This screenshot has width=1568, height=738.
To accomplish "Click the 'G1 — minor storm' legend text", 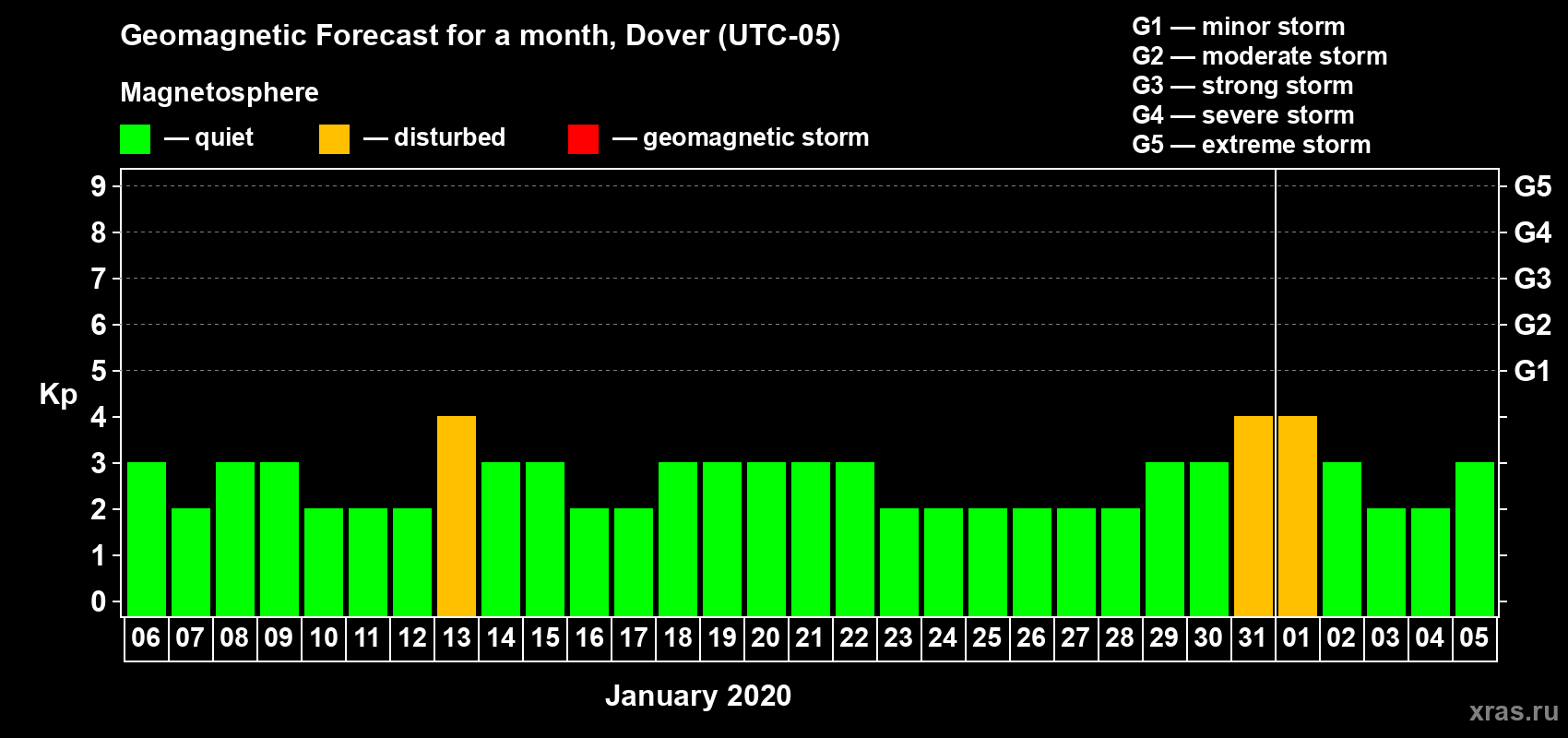I will coord(1239,27).
